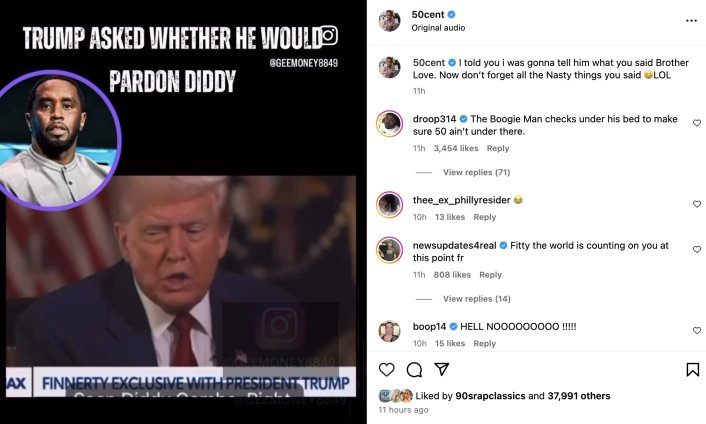This screenshot has height=424, width=706.
Task: Expand View replies (71)
Action: 476,172
